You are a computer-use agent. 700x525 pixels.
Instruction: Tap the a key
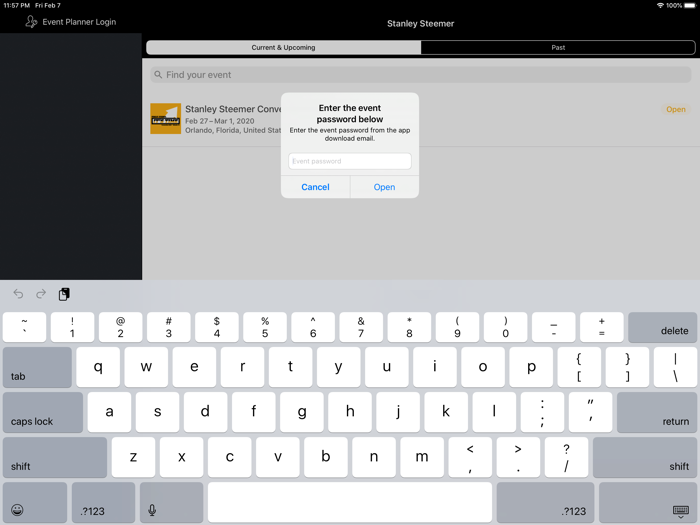109,412
